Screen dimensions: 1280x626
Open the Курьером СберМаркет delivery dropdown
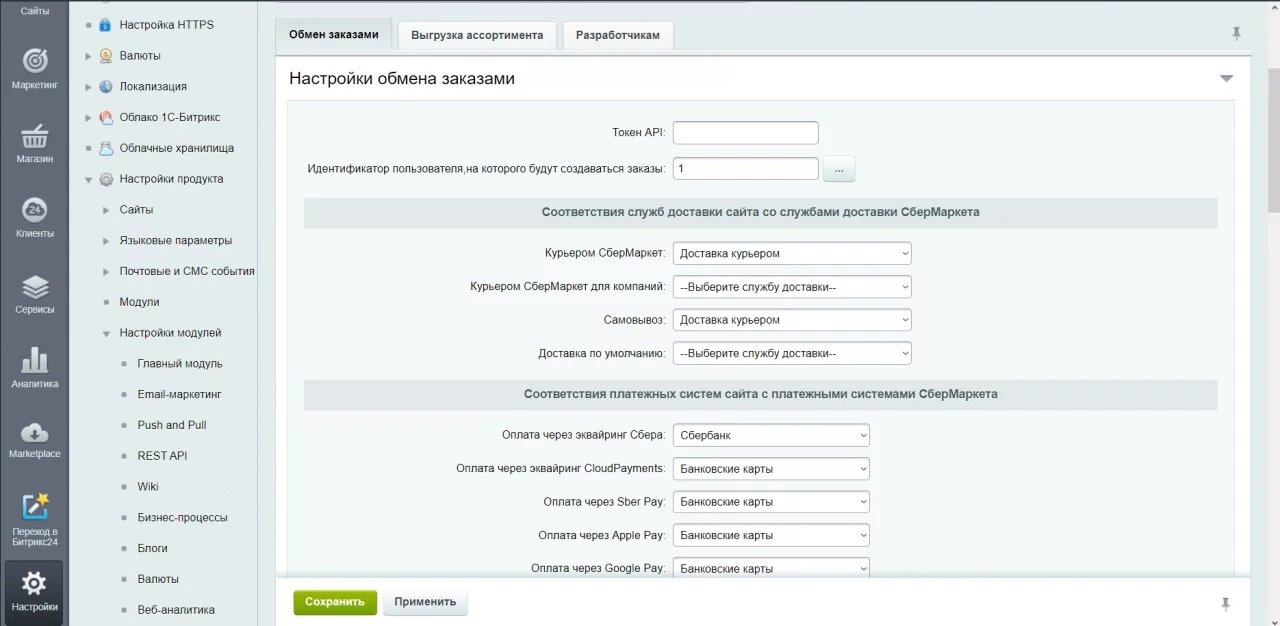792,254
